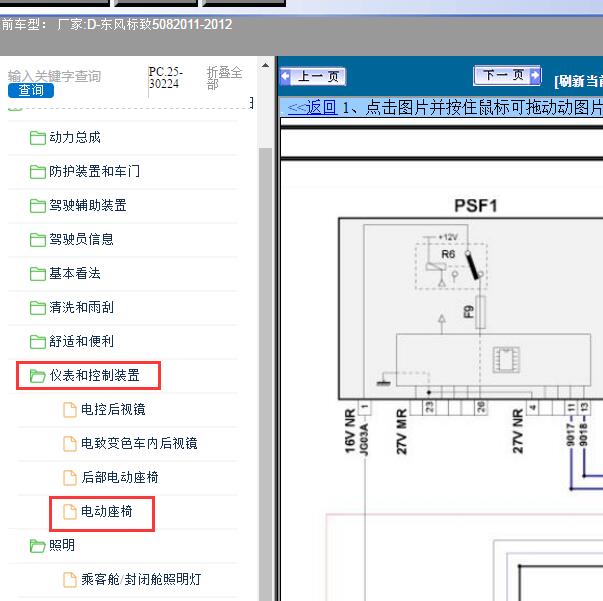The width and height of the screenshot is (603, 601).
Task: Go to next page with 下一页
Action: 507,75
